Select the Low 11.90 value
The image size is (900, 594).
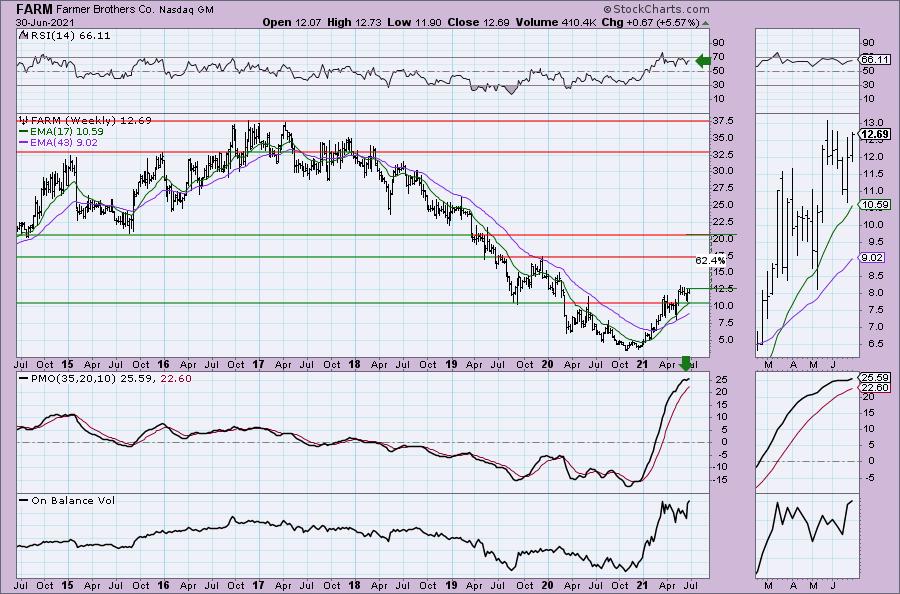pos(414,22)
